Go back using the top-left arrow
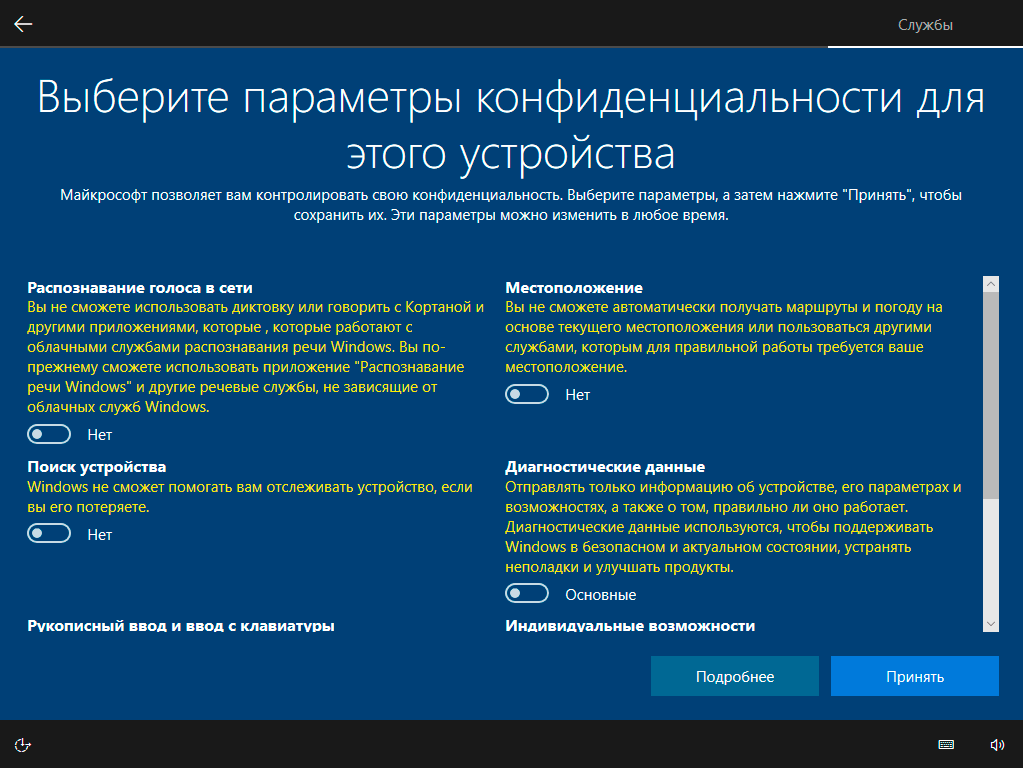Screen dimensions: 1023x768 pos(23,24)
